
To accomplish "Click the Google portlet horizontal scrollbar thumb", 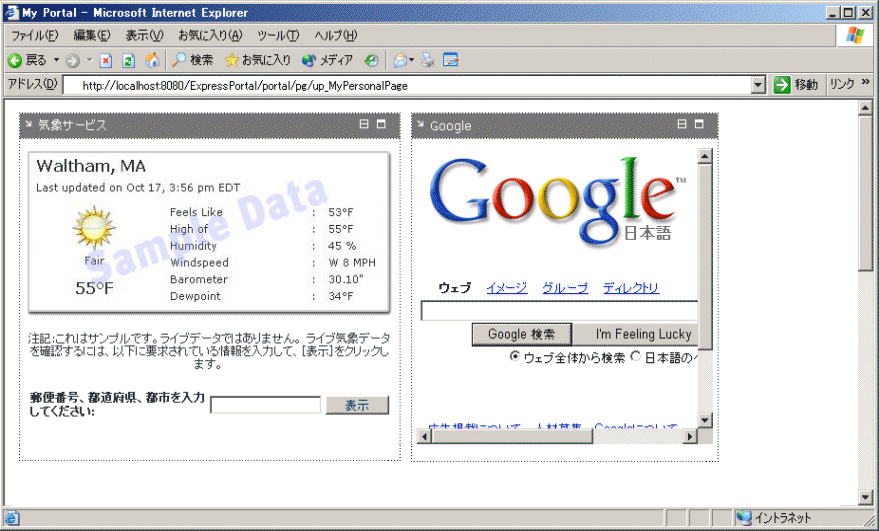I will [x=512, y=436].
